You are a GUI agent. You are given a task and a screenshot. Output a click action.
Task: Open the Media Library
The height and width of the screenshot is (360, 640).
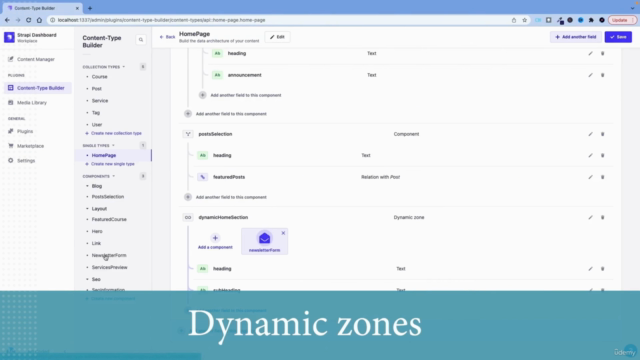(32, 102)
